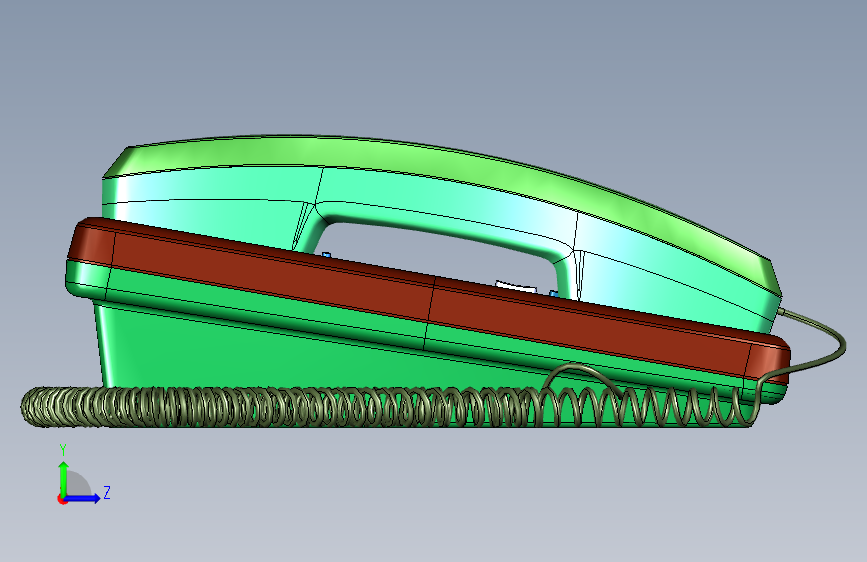The image size is (867, 562).
Task: Click the red origin dot of the triad
Action: [x=61, y=499]
